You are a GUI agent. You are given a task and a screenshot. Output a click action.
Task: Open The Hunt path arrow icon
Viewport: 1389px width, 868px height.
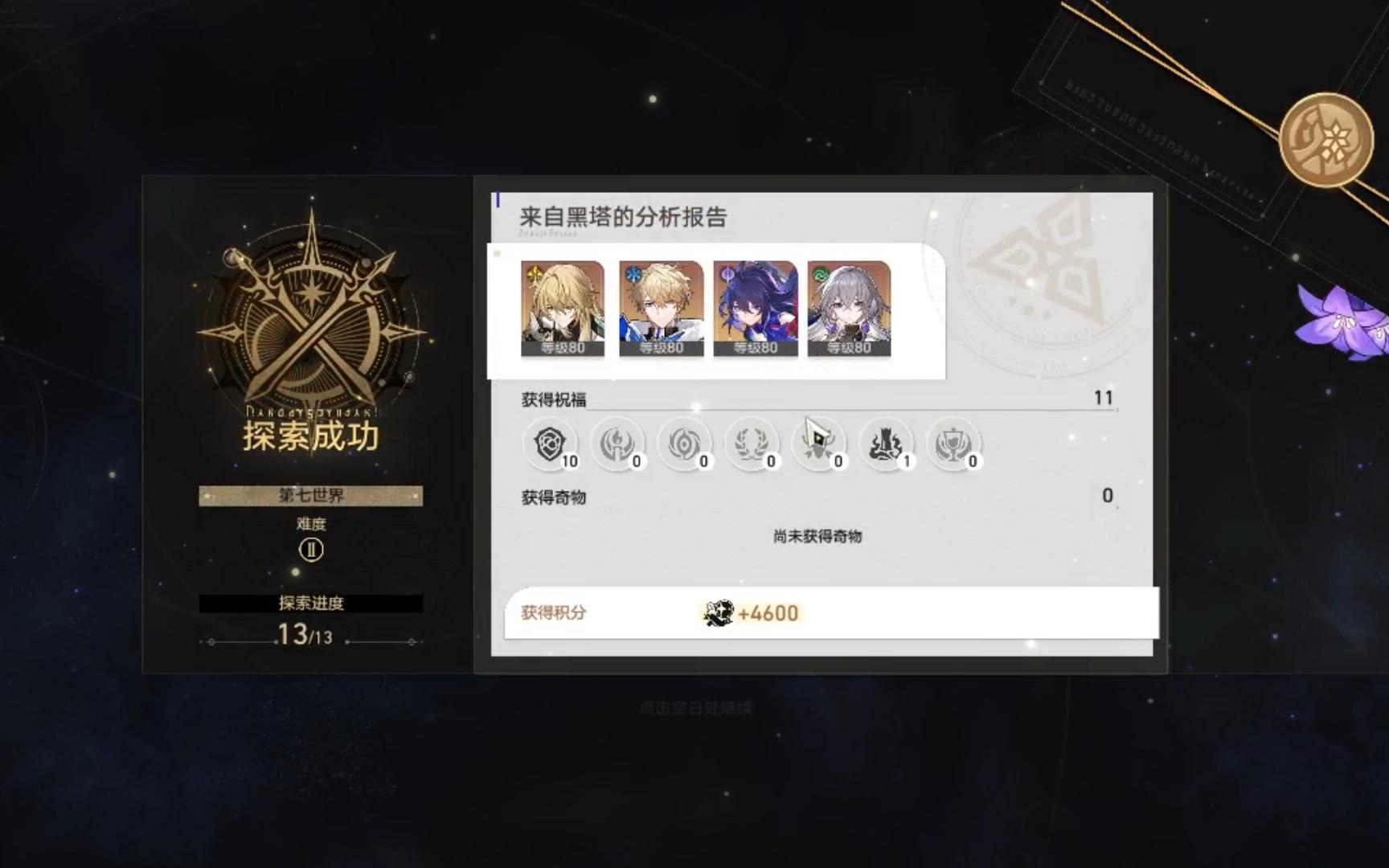click(819, 444)
